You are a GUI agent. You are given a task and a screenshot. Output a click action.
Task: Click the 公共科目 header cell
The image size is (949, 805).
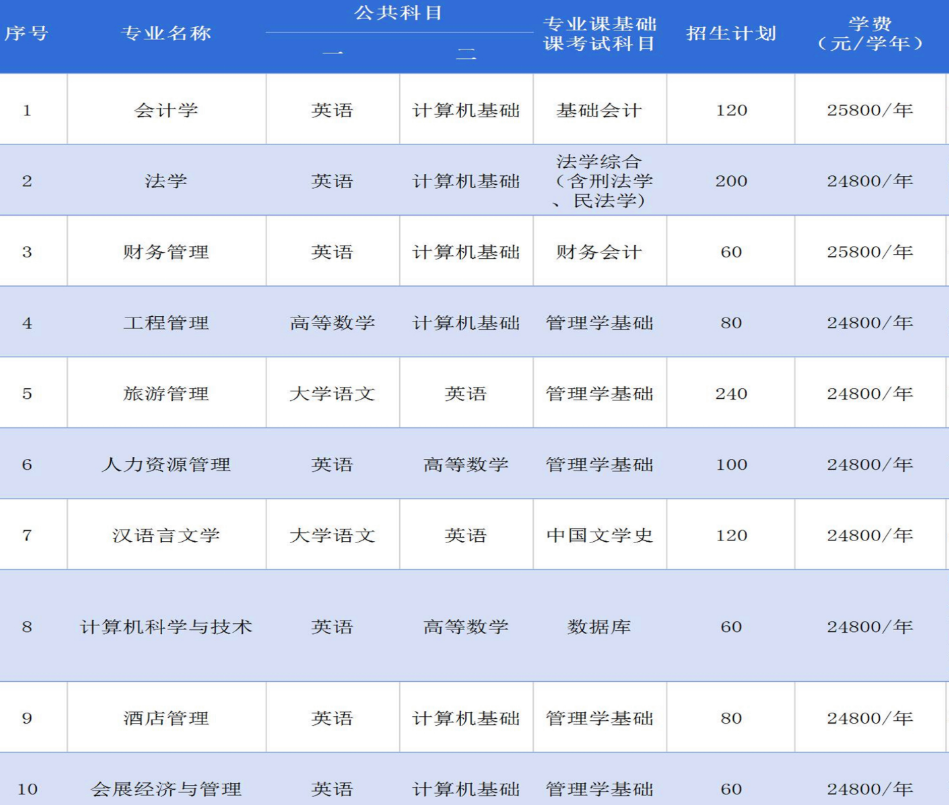[x=398, y=14]
